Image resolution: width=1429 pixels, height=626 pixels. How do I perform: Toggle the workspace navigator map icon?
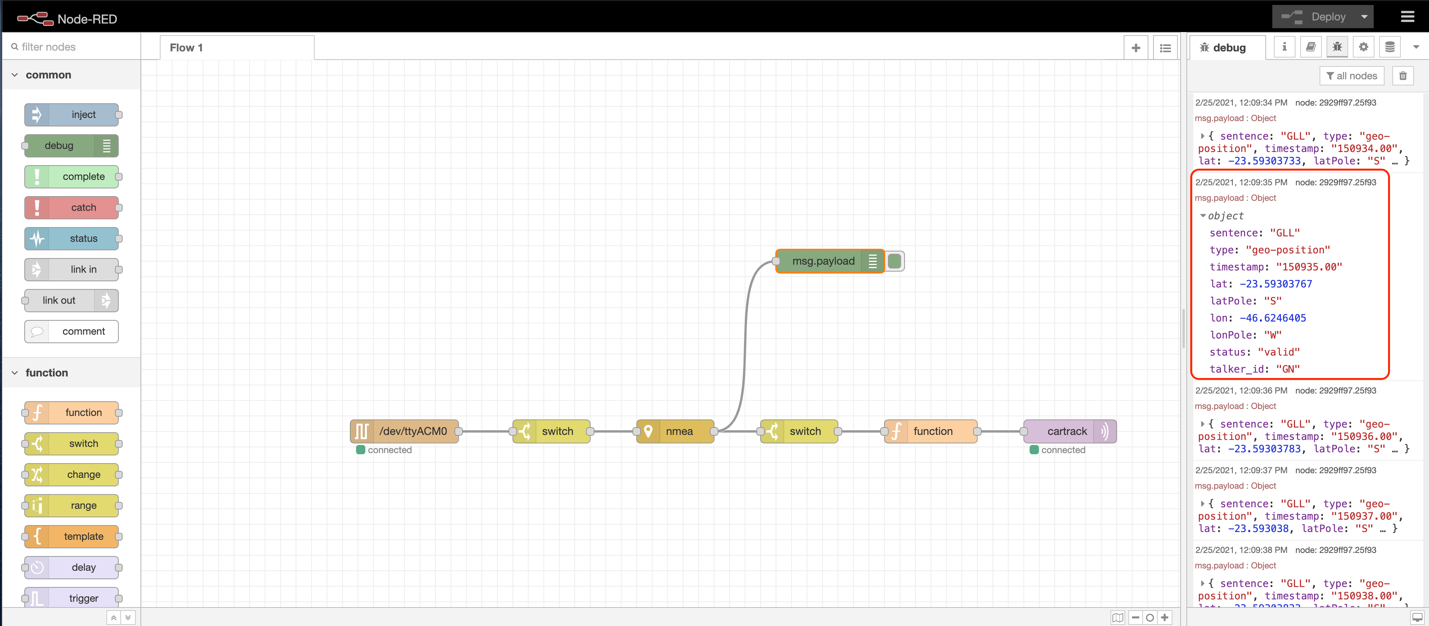coord(1118,618)
